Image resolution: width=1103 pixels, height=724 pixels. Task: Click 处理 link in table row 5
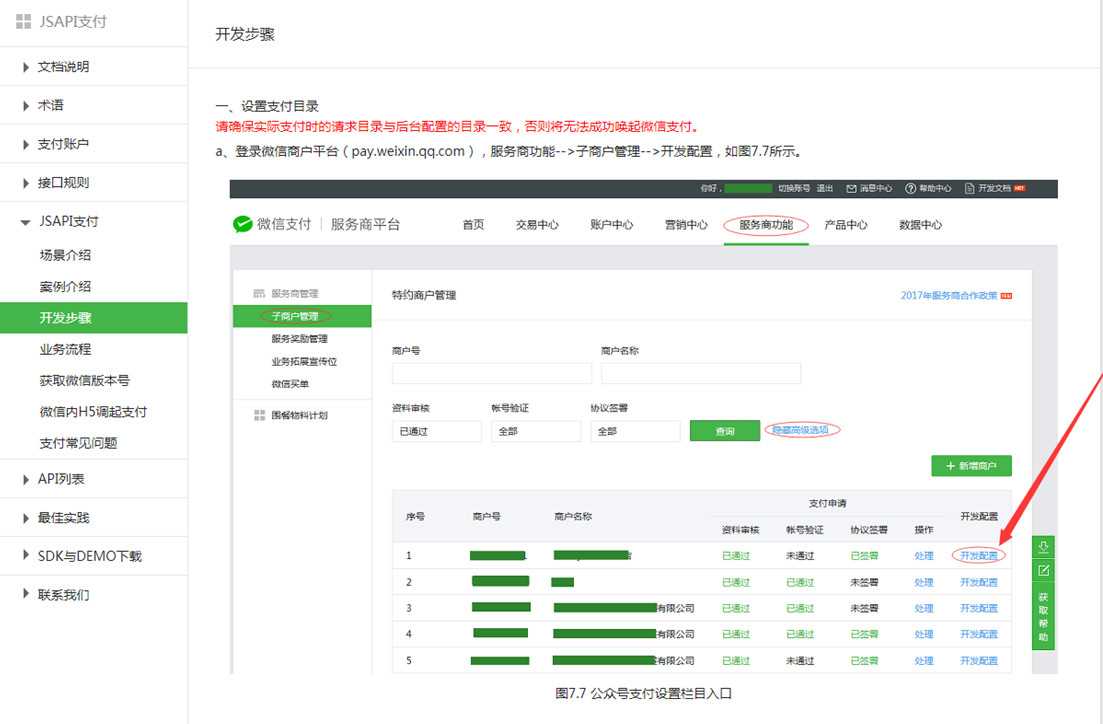(x=924, y=661)
